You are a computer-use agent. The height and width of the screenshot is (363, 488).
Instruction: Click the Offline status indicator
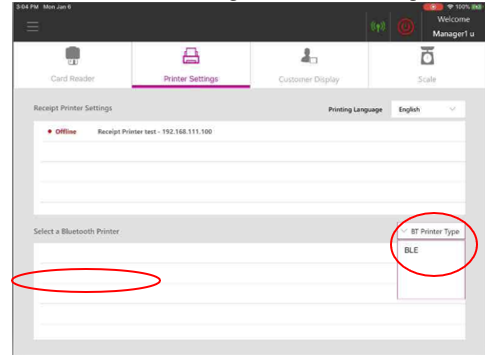point(62,131)
